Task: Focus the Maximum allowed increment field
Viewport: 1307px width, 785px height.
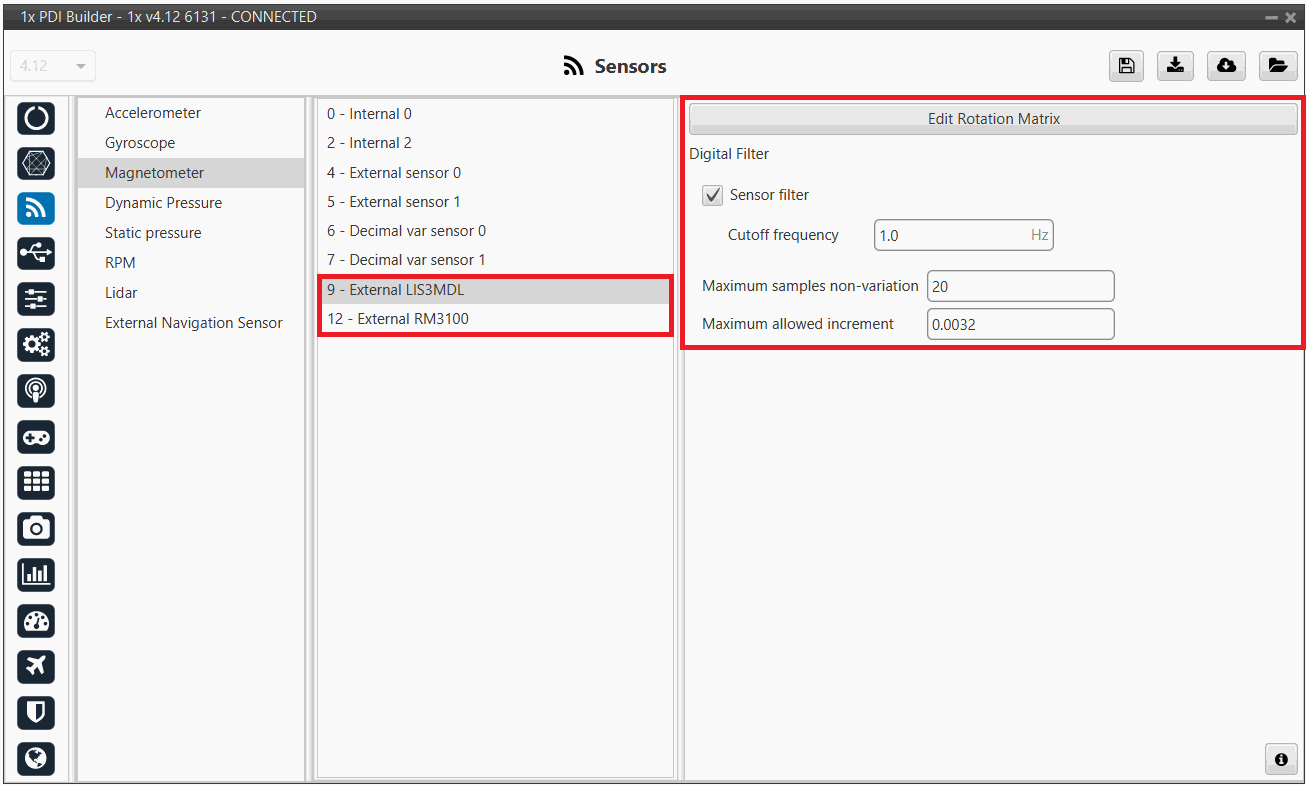Action: pyautogui.click(x=1019, y=324)
